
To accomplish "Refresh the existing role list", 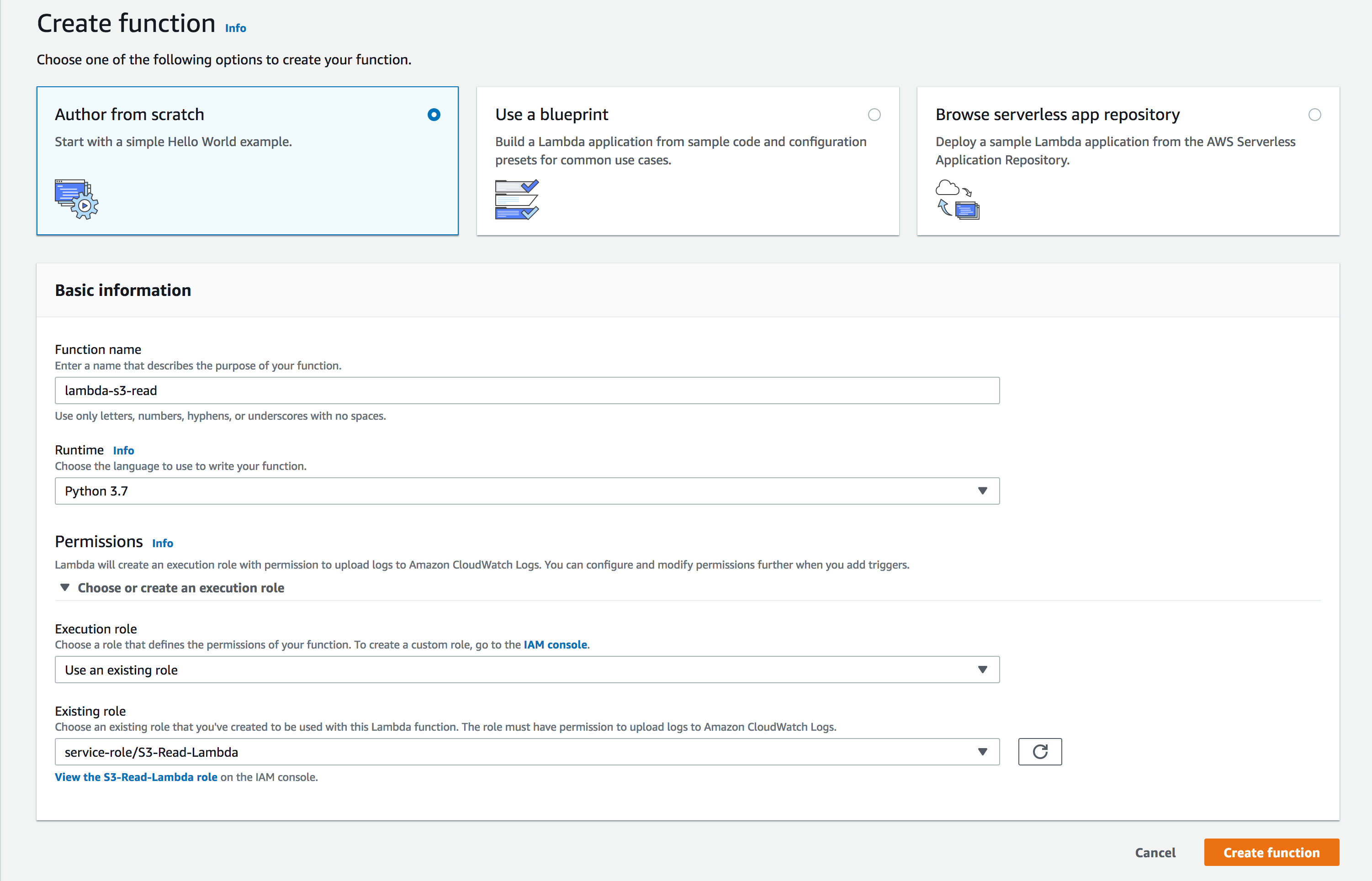I will [x=1039, y=751].
